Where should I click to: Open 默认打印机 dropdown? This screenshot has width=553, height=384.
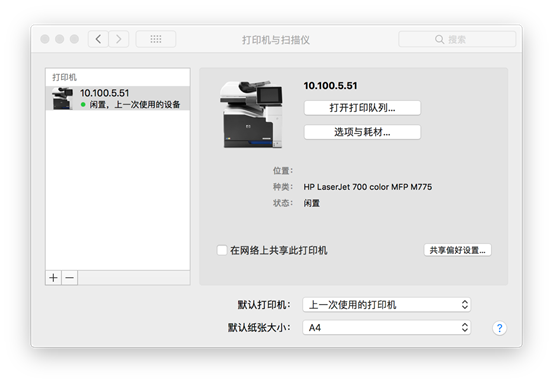coord(387,305)
